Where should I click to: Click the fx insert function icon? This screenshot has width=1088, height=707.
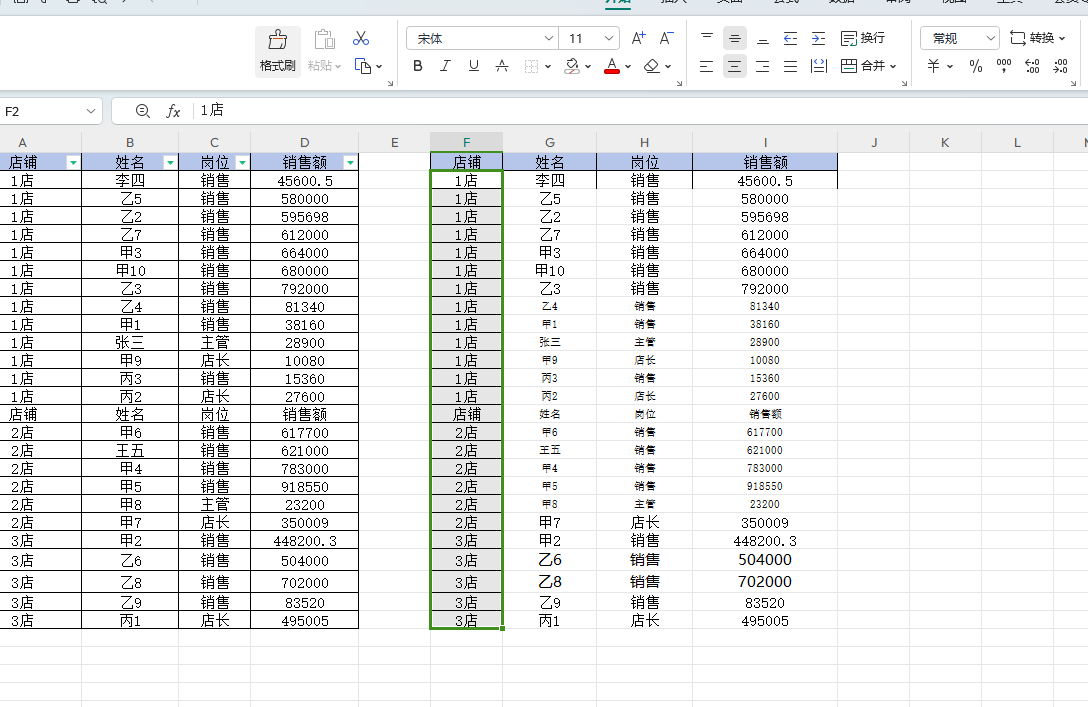coord(173,111)
